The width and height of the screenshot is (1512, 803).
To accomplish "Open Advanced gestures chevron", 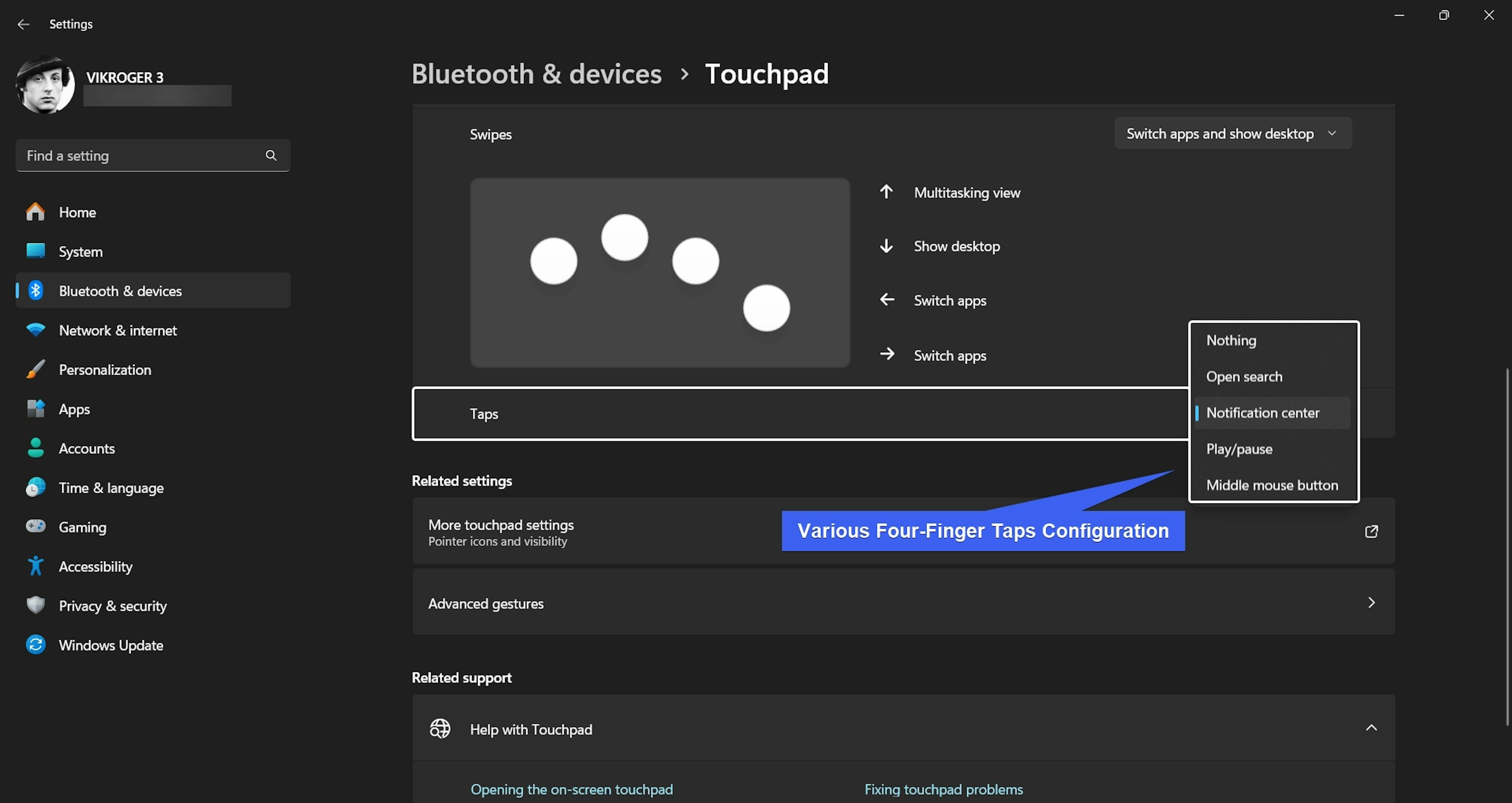I will point(1371,603).
